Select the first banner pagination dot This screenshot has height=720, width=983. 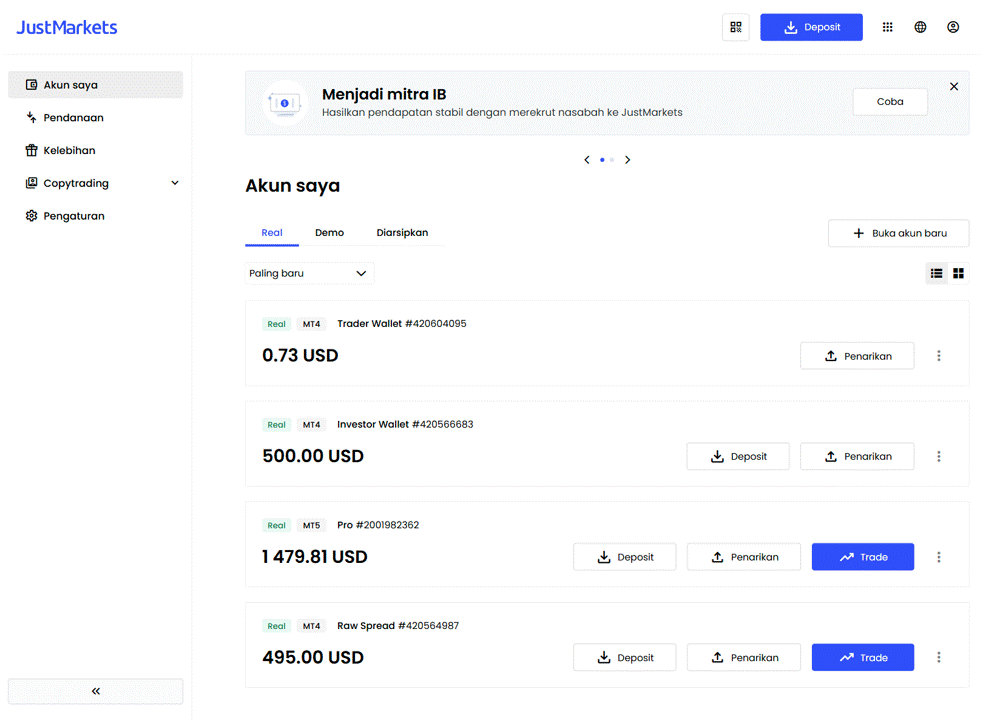click(x=602, y=160)
